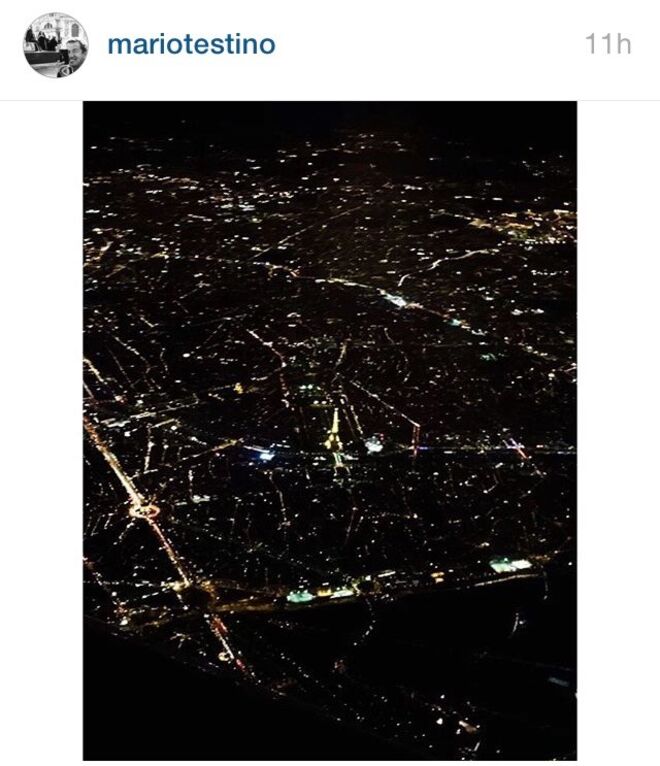This screenshot has width=660, height=766.
Task: Open the mariotestino profile picture
Action: pos(56,45)
